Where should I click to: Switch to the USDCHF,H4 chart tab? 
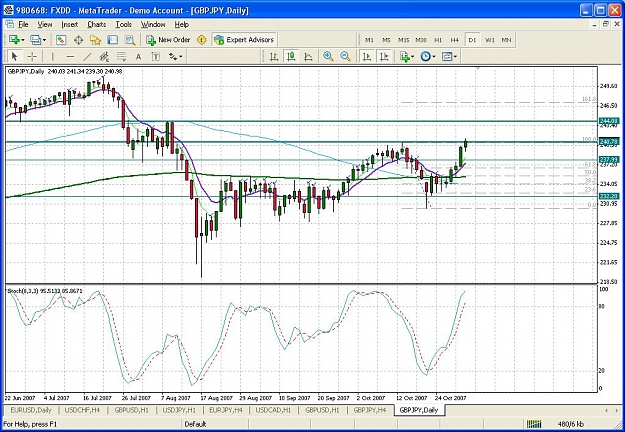click(x=83, y=410)
